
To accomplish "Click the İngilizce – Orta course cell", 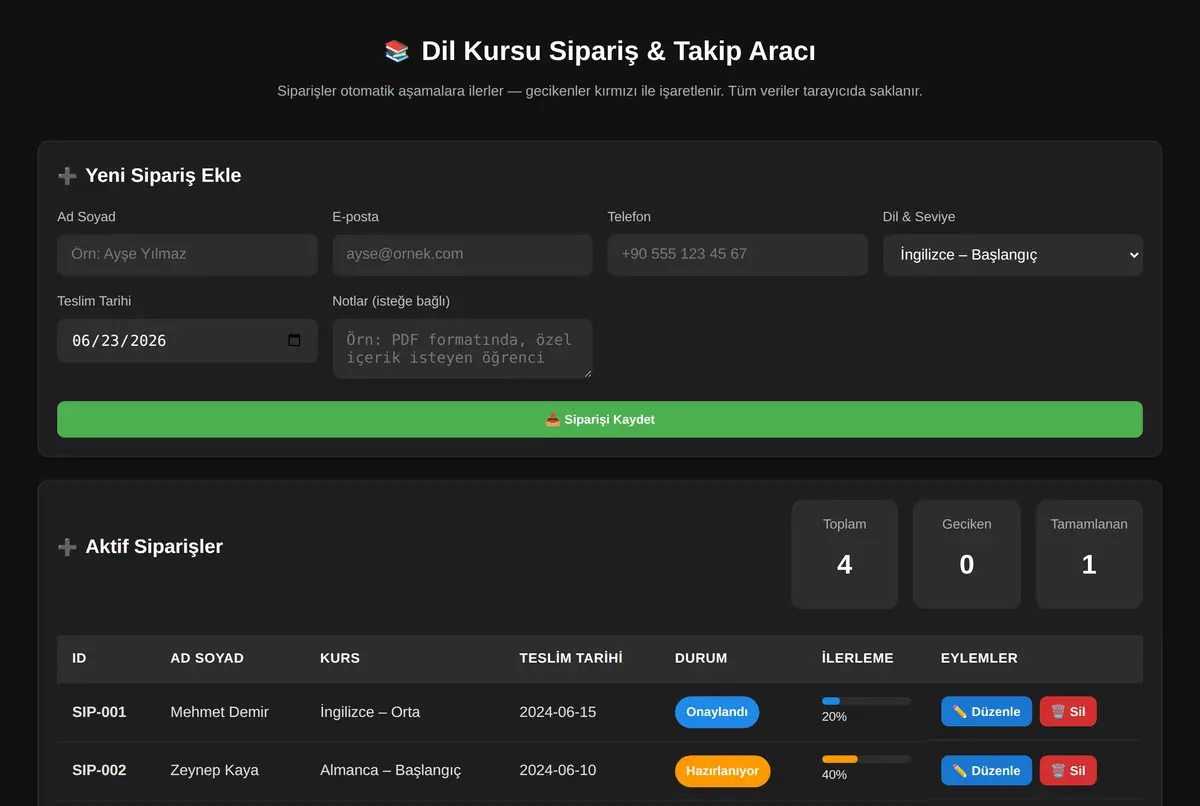I will tap(370, 712).
